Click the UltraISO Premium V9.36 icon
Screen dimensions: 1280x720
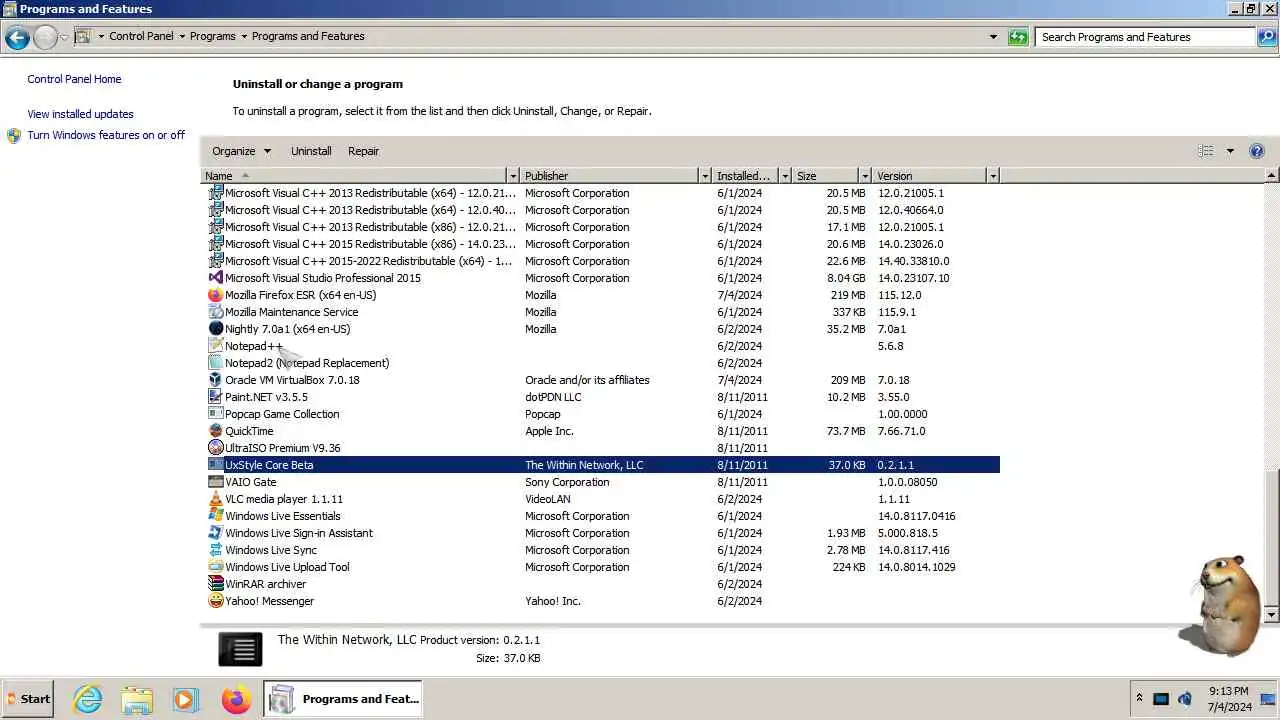coord(215,448)
